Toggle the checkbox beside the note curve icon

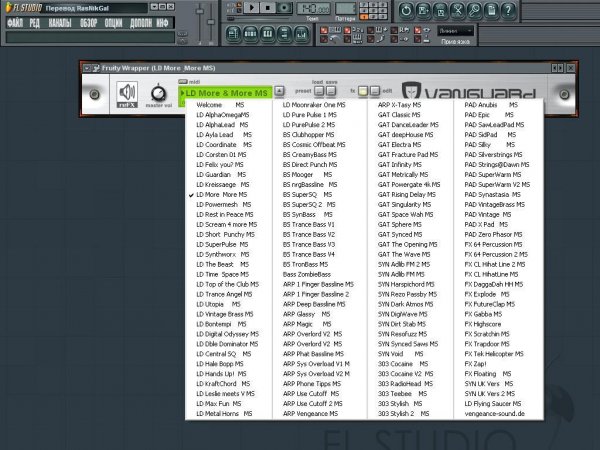pos(371,39)
